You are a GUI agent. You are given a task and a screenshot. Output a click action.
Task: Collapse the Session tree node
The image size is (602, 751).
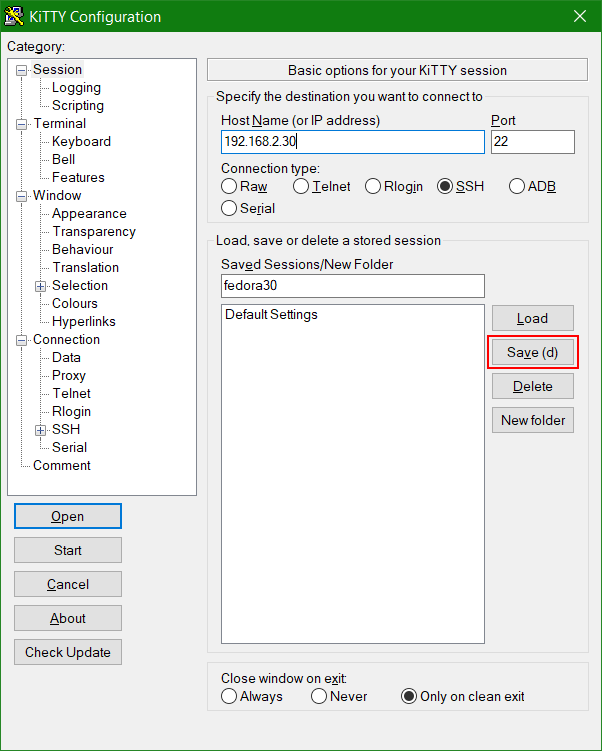(22, 70)
